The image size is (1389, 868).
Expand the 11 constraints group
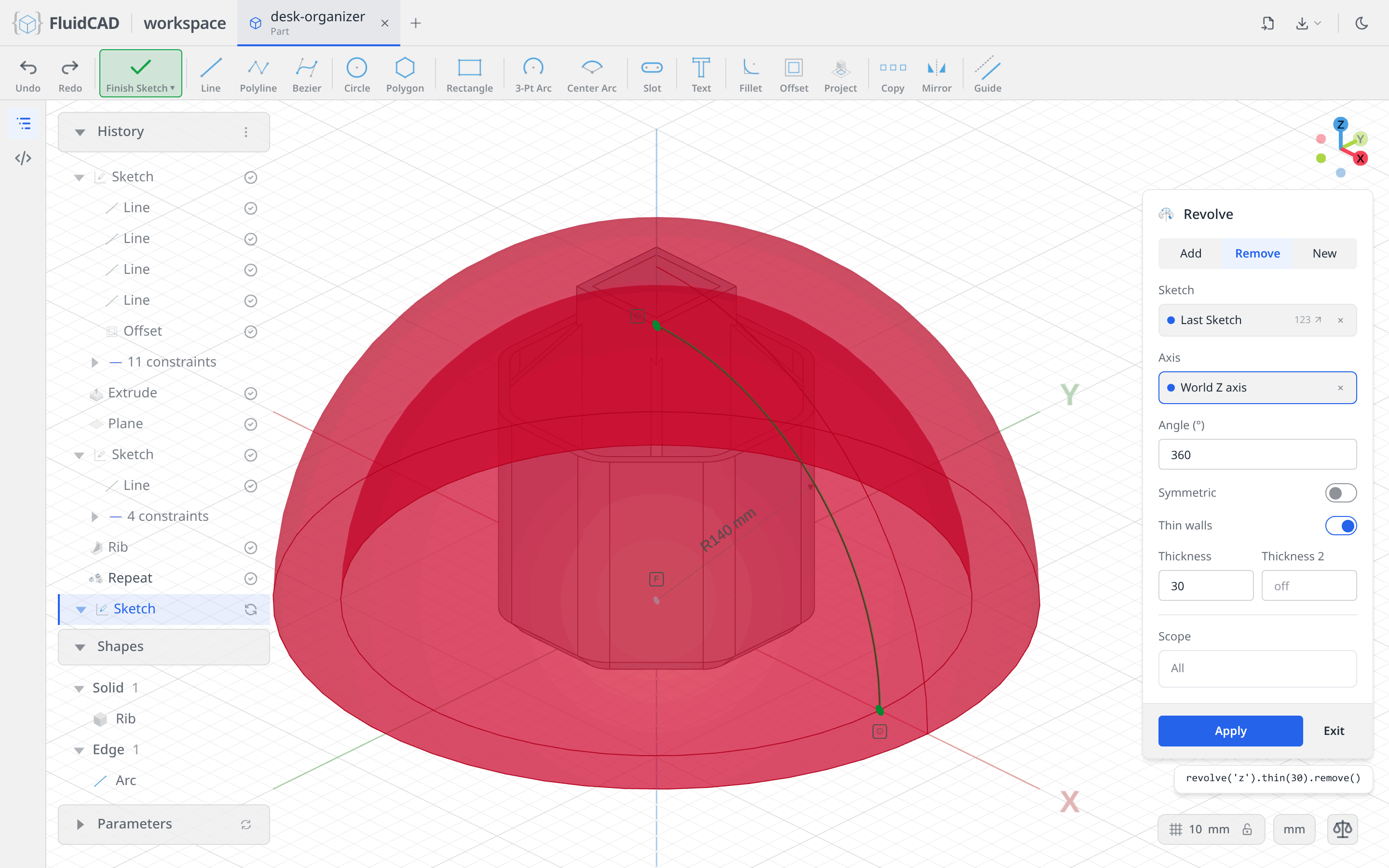[x=95, y=362]
